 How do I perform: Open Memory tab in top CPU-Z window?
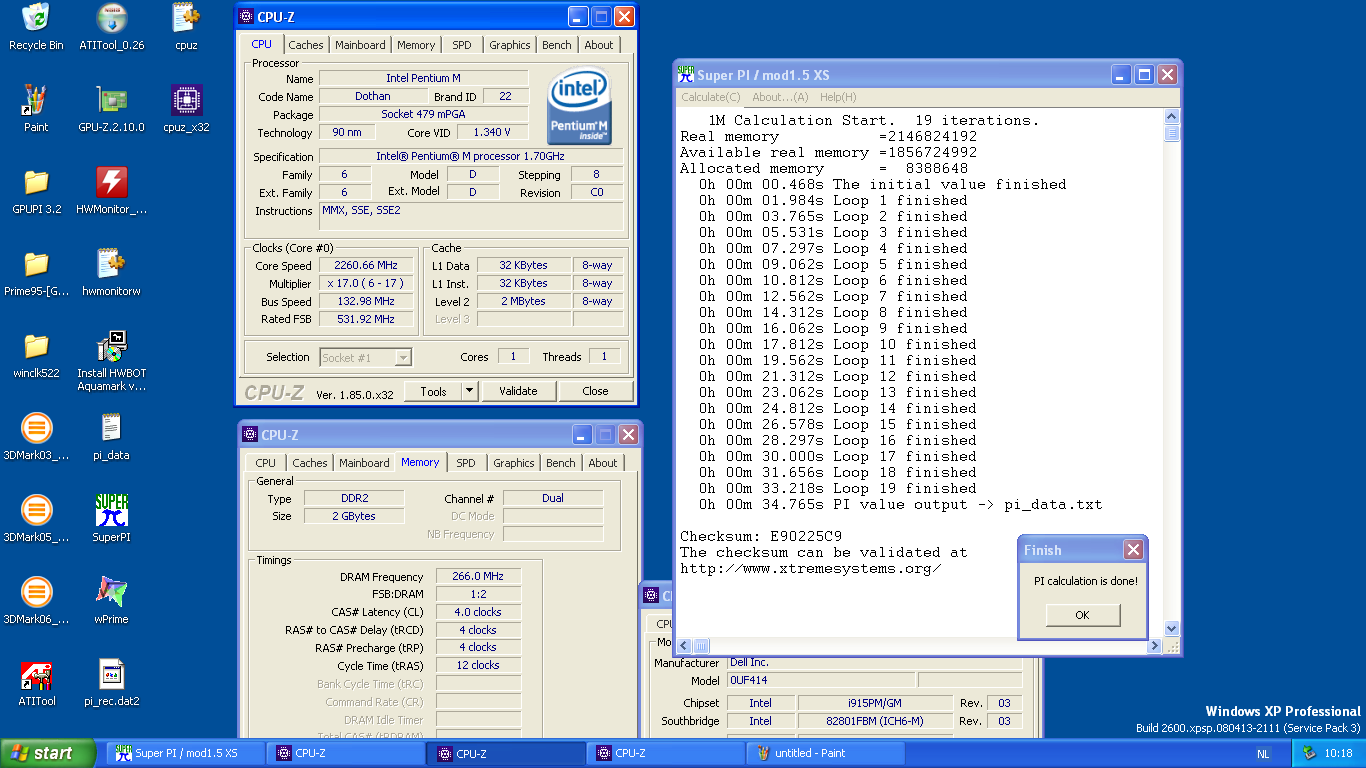tap(416, 45)
